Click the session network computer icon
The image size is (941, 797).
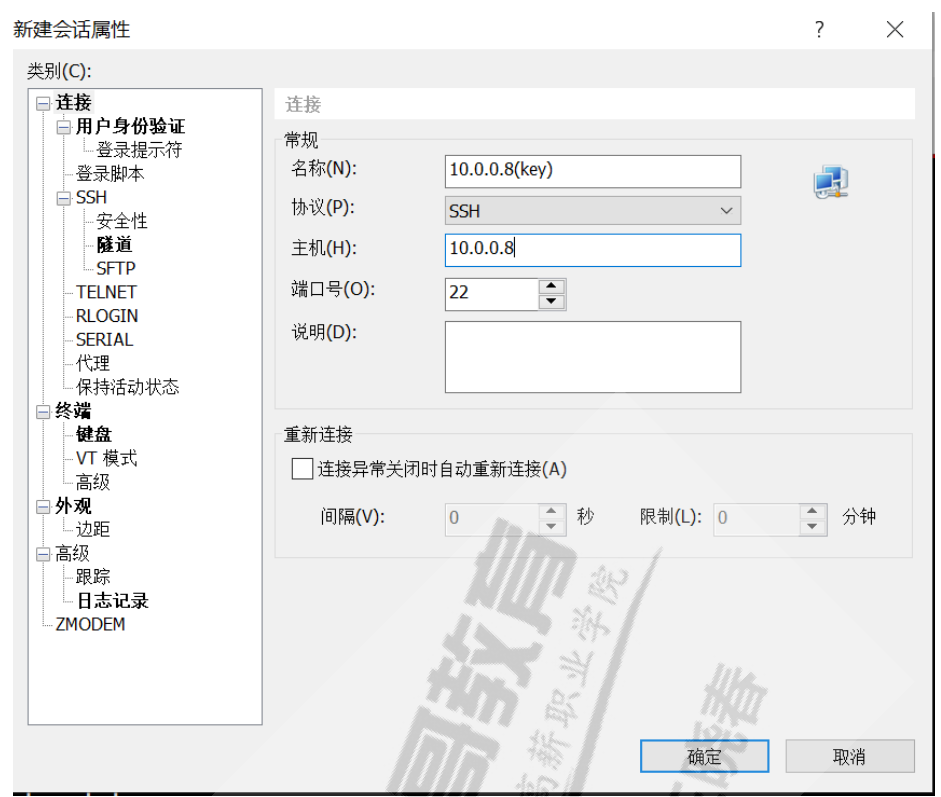(831, 182)
